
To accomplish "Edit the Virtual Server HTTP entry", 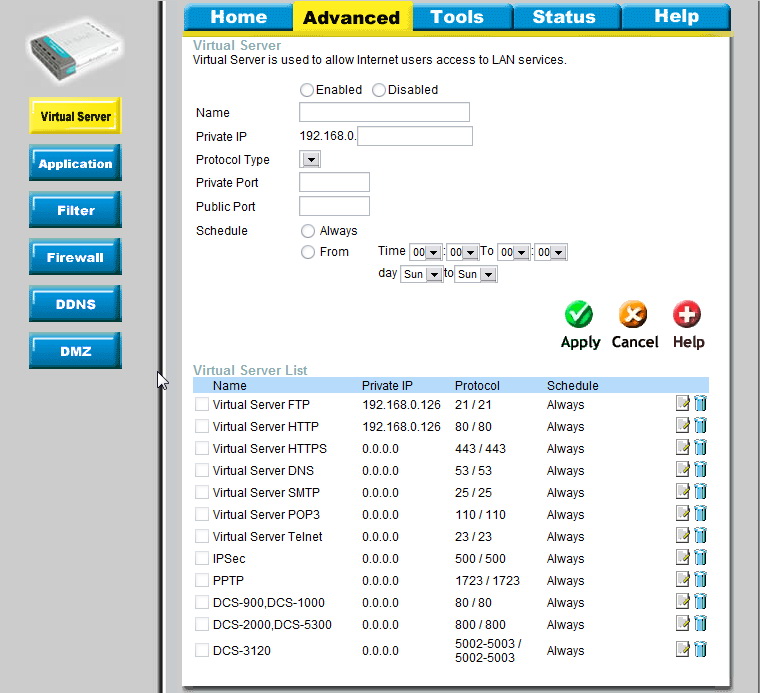I will tap(682, 425).
